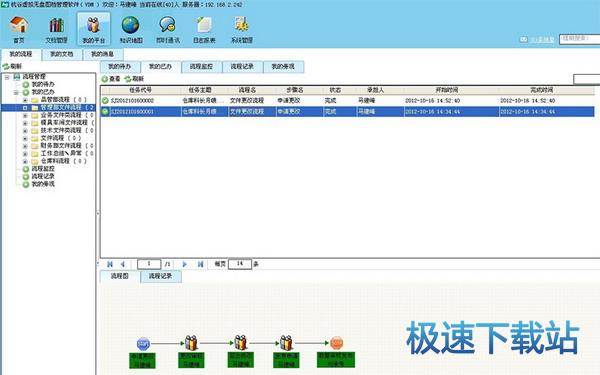Select the 业务文件类流程 folder
600x375 pixels.
coord(67,115)
